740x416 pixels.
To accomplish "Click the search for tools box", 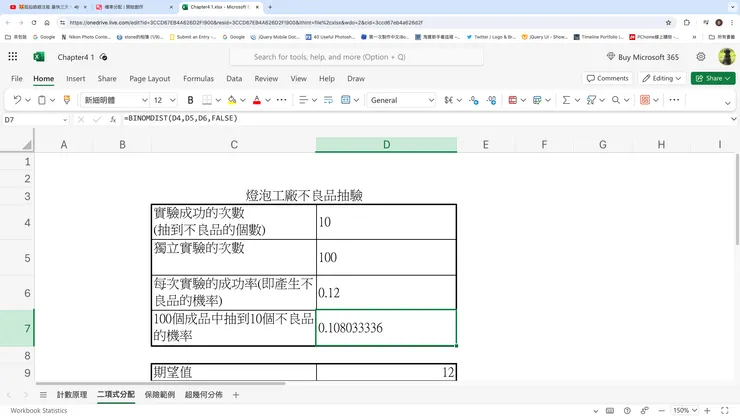I will click(356, 57).
